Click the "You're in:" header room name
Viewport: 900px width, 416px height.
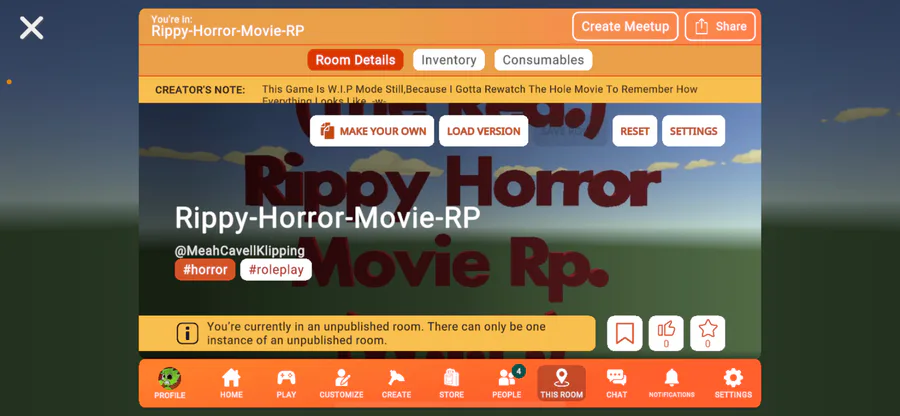click(227, 31)
